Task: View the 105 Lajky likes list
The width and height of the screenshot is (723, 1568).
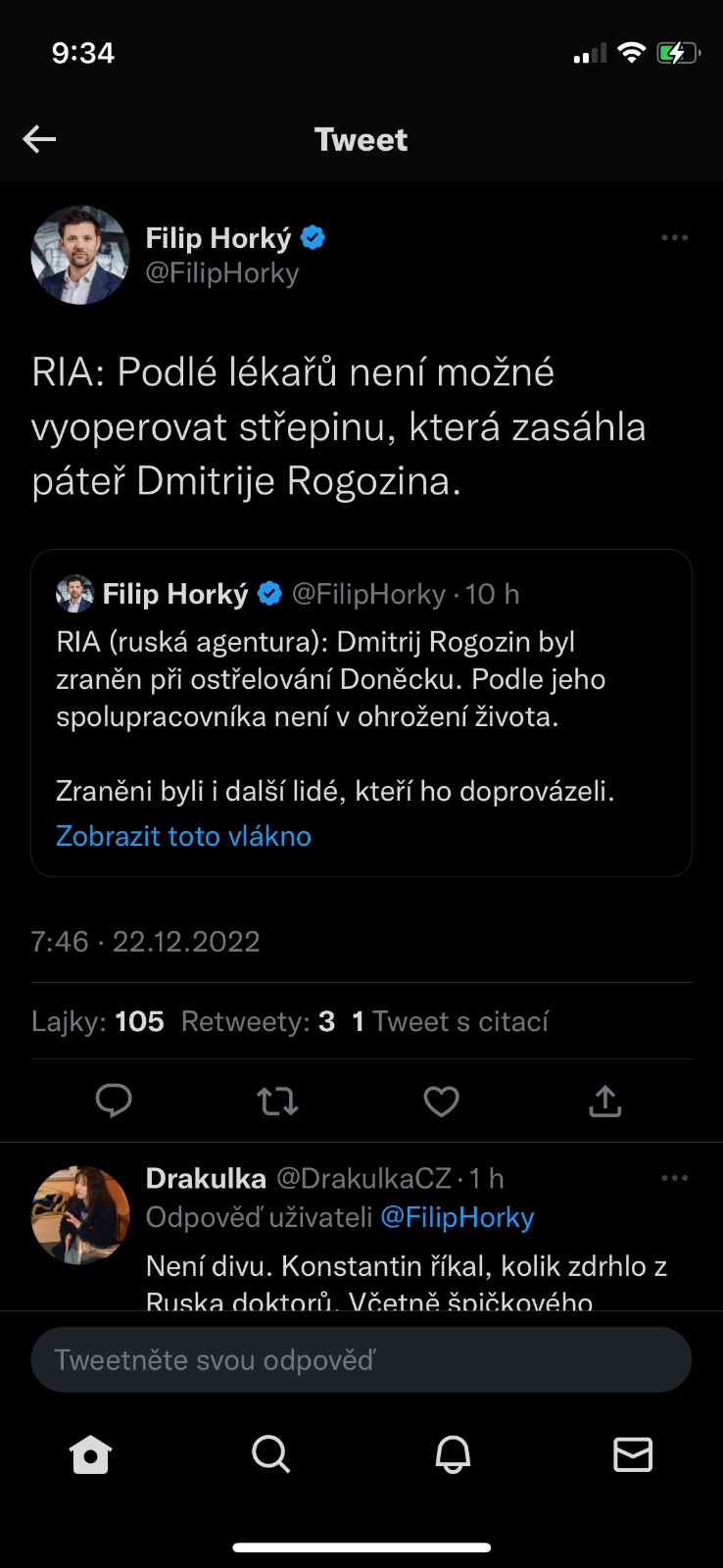Action: pos(98,1022)
